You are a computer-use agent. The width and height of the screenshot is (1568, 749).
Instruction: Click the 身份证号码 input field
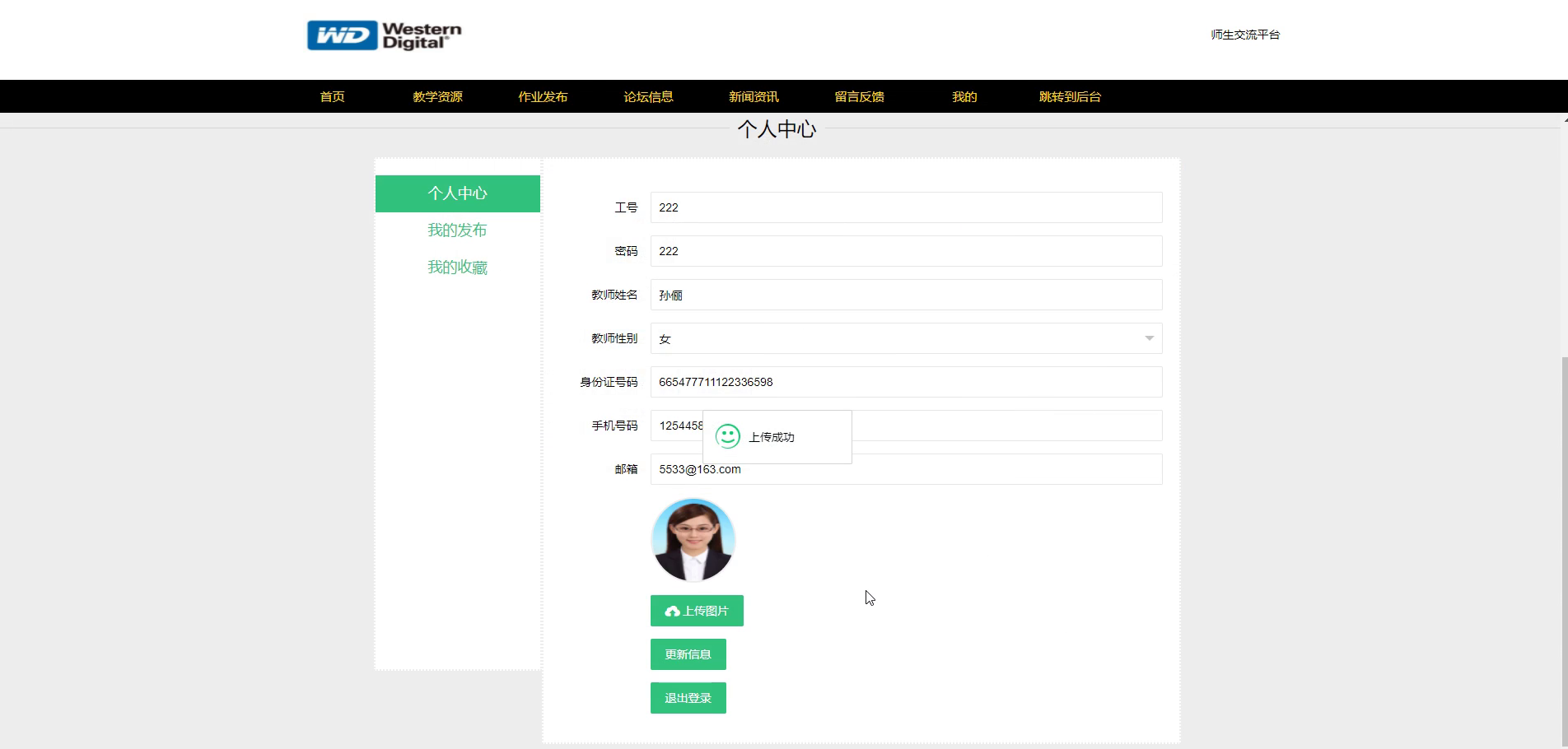point(906,382)
